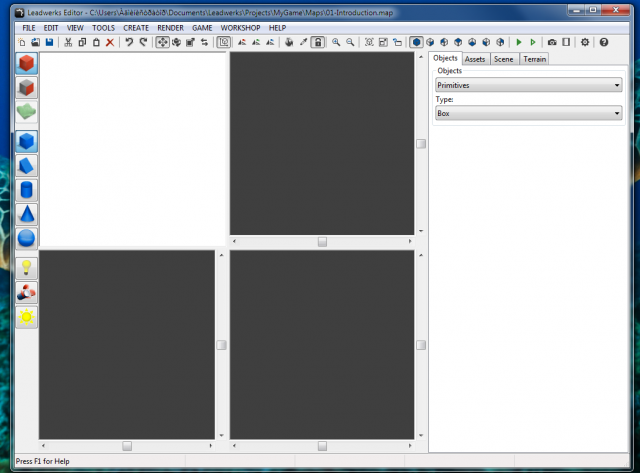
Task: Toggle the red box object mode button
Action: click(x=27, y=64)
